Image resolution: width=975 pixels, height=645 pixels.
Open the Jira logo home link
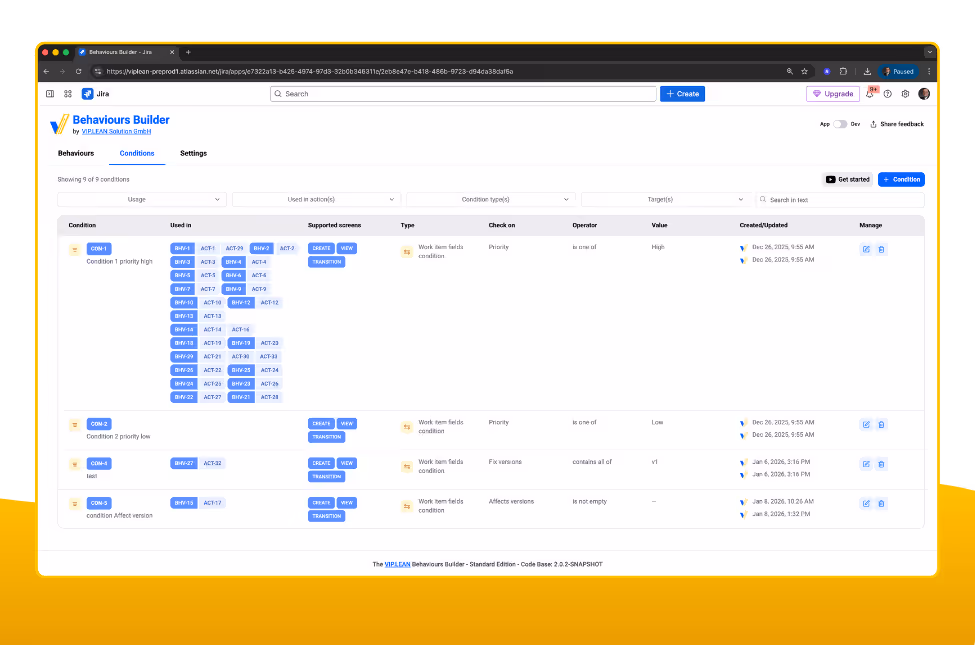pos(96,94)
